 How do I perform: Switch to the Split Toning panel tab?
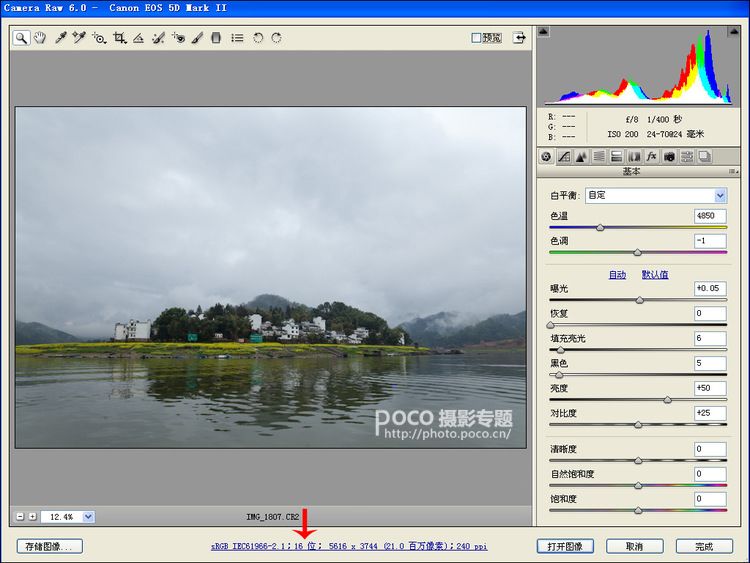click(x=617, y=156)
